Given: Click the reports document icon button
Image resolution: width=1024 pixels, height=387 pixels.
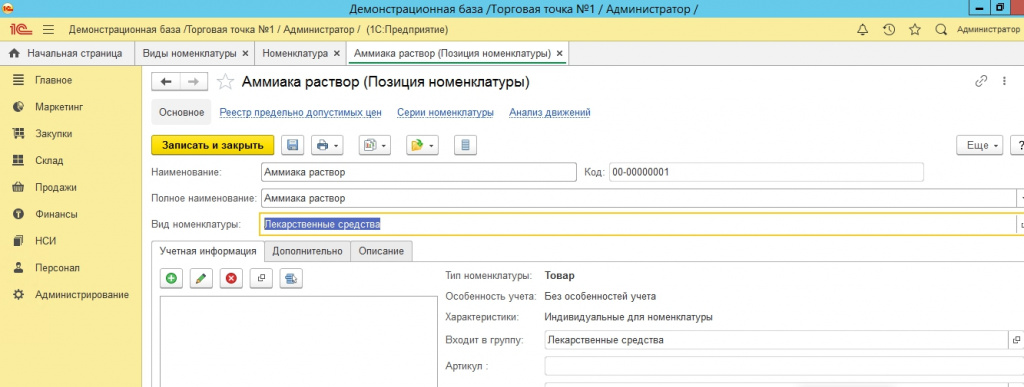Looking at the screenshot, I should (x=370, y=145).
